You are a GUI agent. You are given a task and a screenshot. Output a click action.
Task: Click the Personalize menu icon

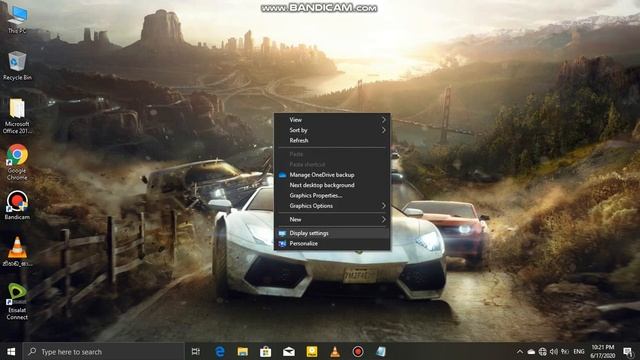pyautogui.click(x=282, y=244)
